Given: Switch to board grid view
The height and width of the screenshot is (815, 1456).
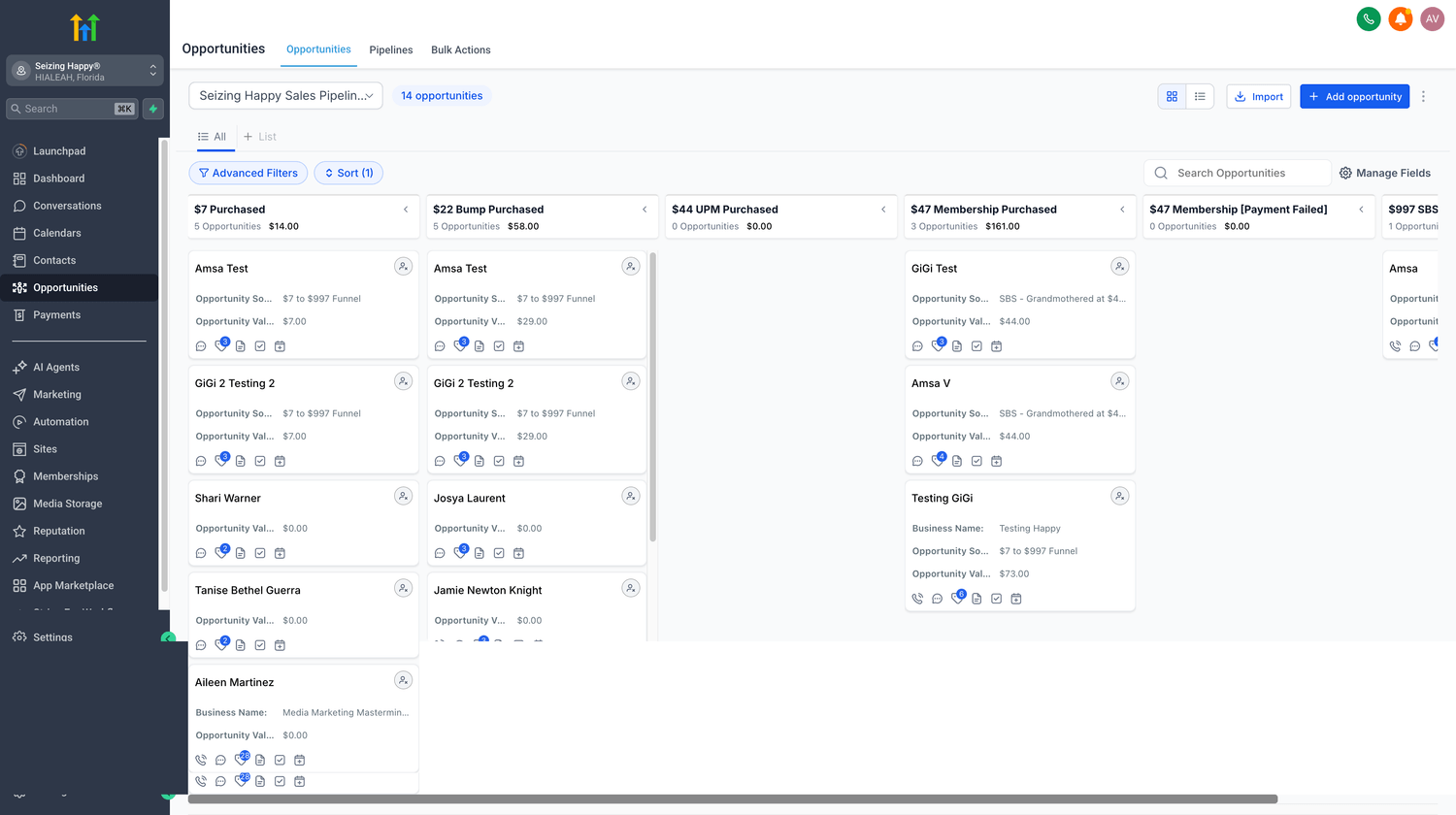Looking at the screenshot, I should click(x=1172, y=96).
